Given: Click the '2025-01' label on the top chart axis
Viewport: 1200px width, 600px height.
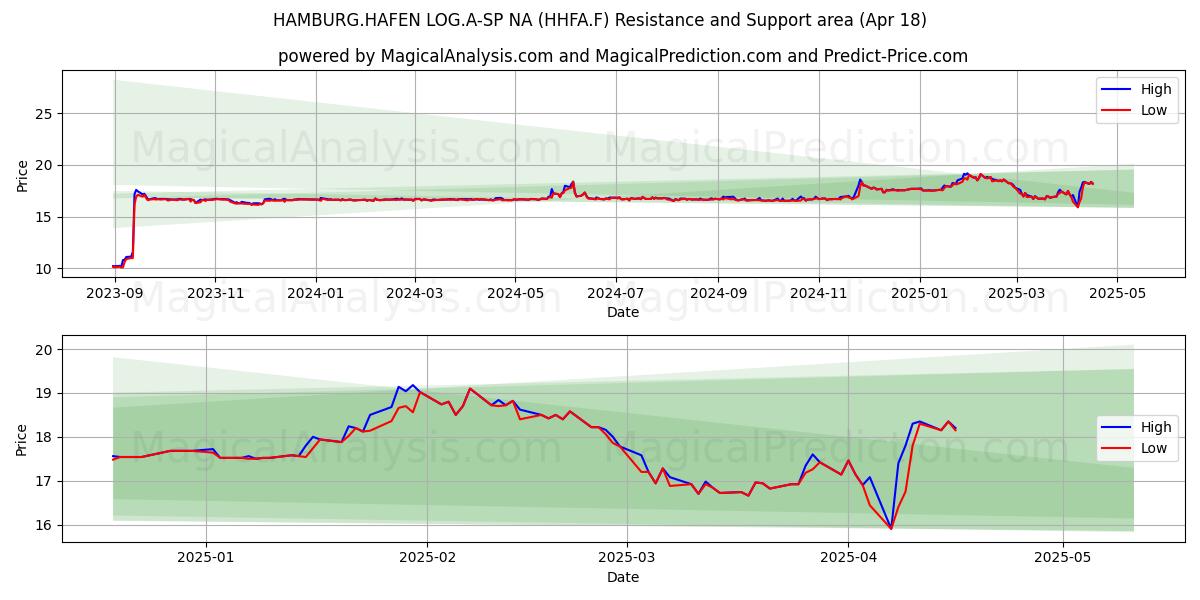Looking at the screenshot, I should point(919,293).
